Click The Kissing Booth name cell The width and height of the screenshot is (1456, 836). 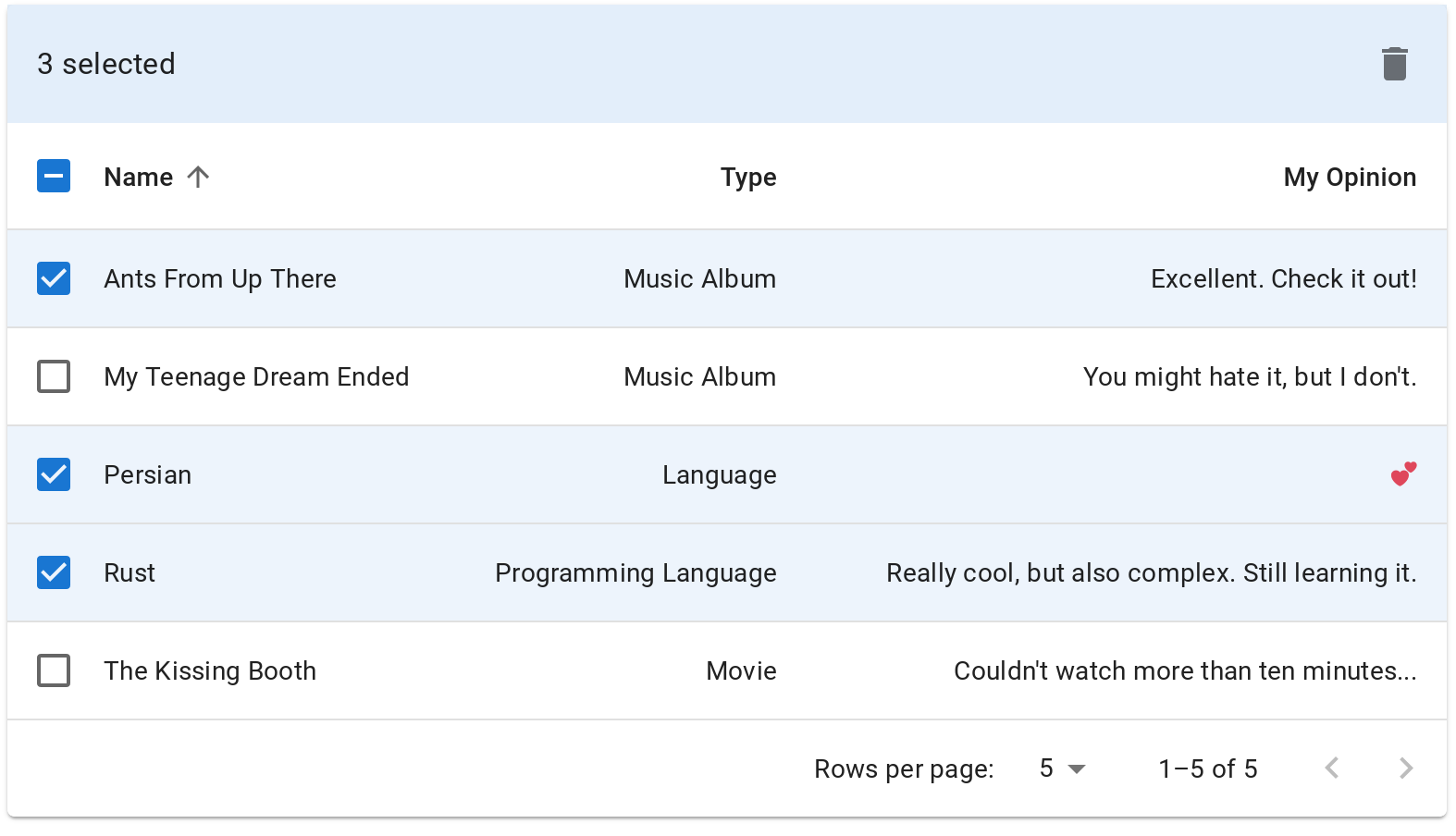[x=210, y=671]
